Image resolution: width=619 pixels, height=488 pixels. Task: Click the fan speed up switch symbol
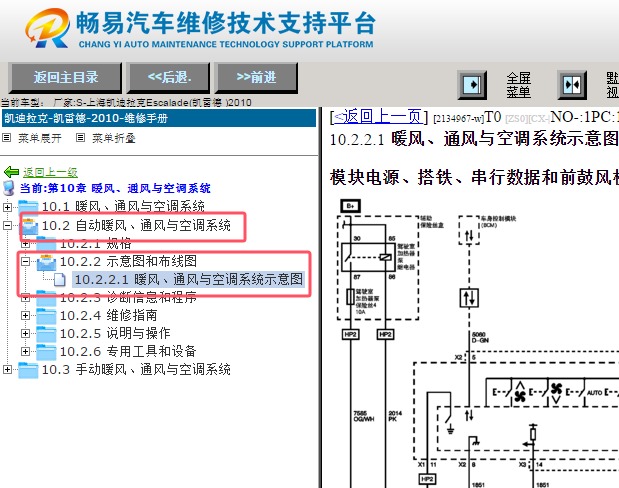click(520, 392)
